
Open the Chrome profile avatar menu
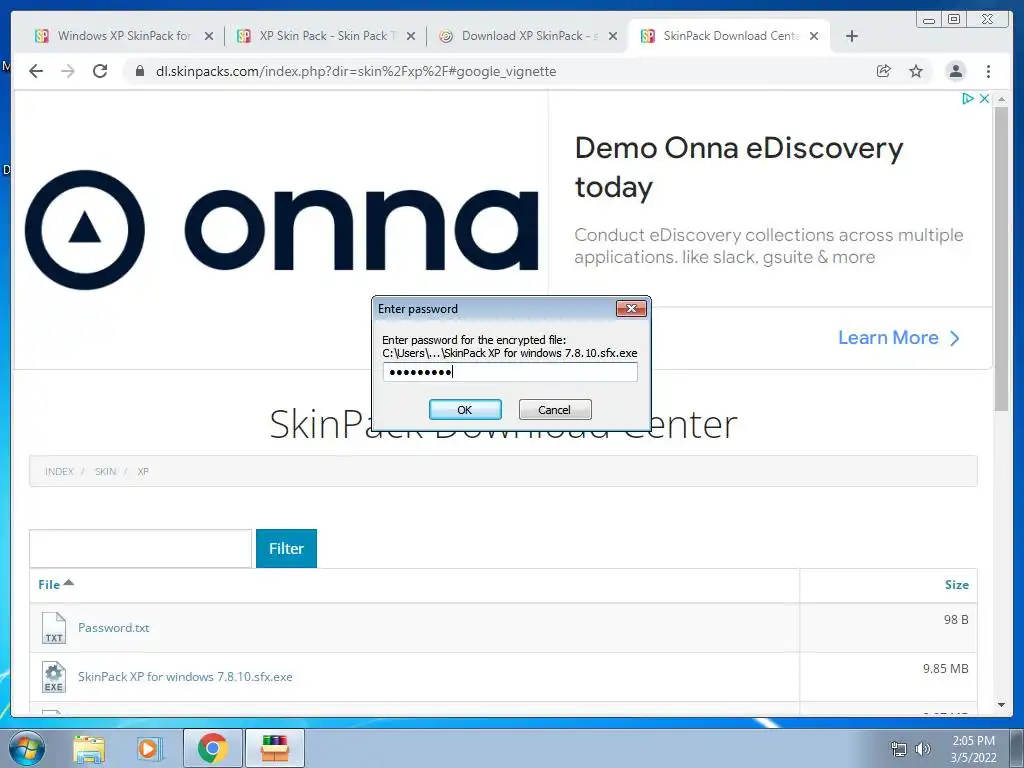tap(955, 71)
